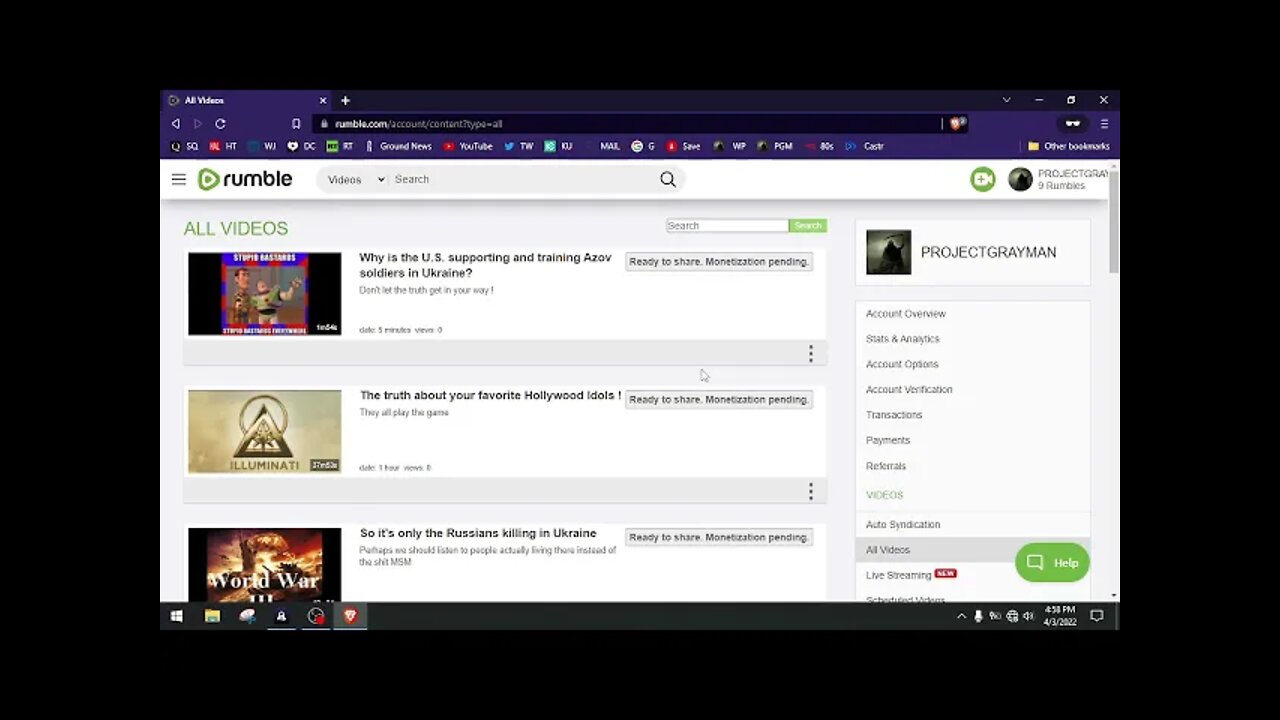Viewport: 1280px width, 720px height.
Task: Open the notification center icon
Action: tap(1096, 616)
